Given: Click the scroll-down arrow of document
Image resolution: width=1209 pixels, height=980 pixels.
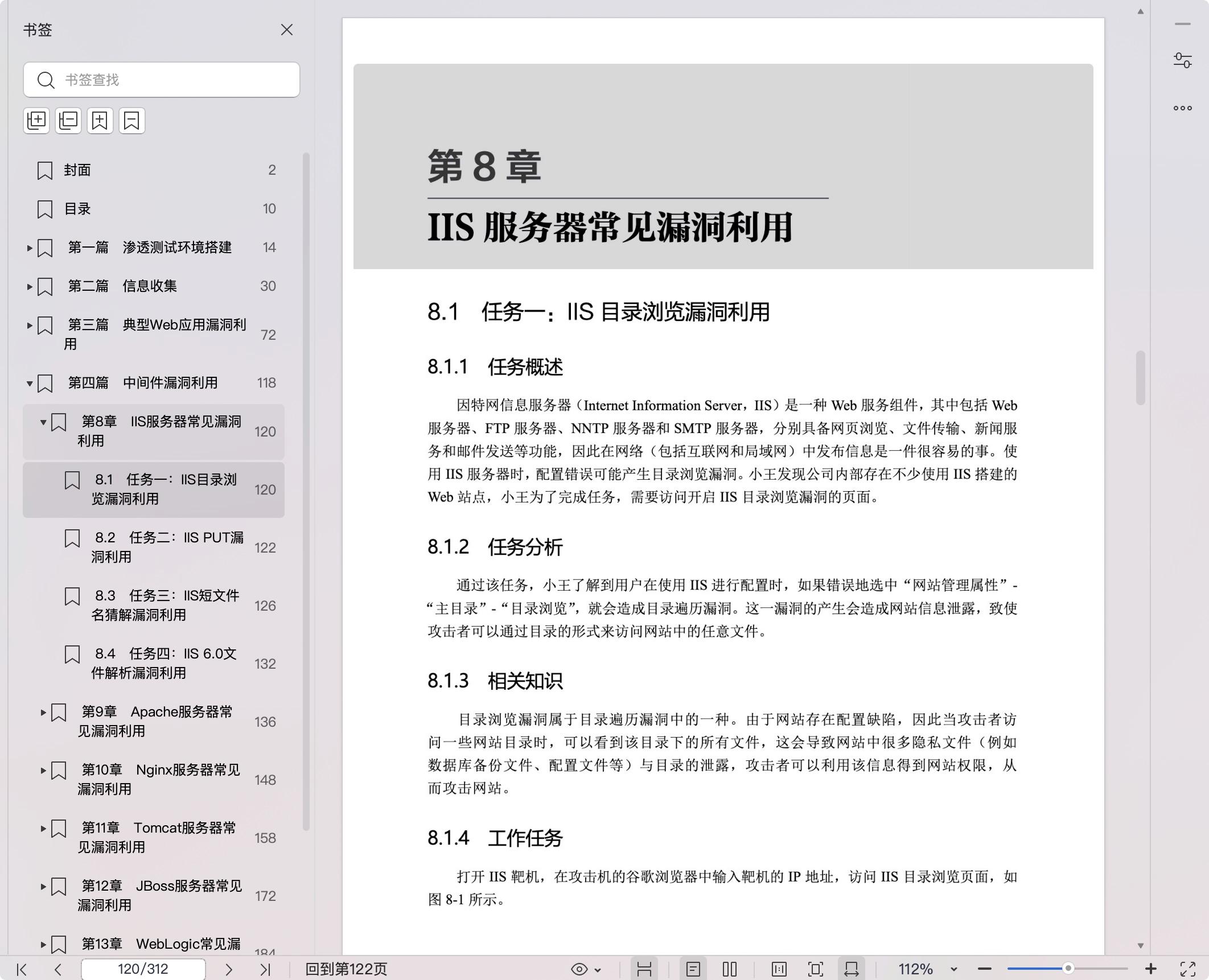Looking at the screenshot, I should [1140, 946].
